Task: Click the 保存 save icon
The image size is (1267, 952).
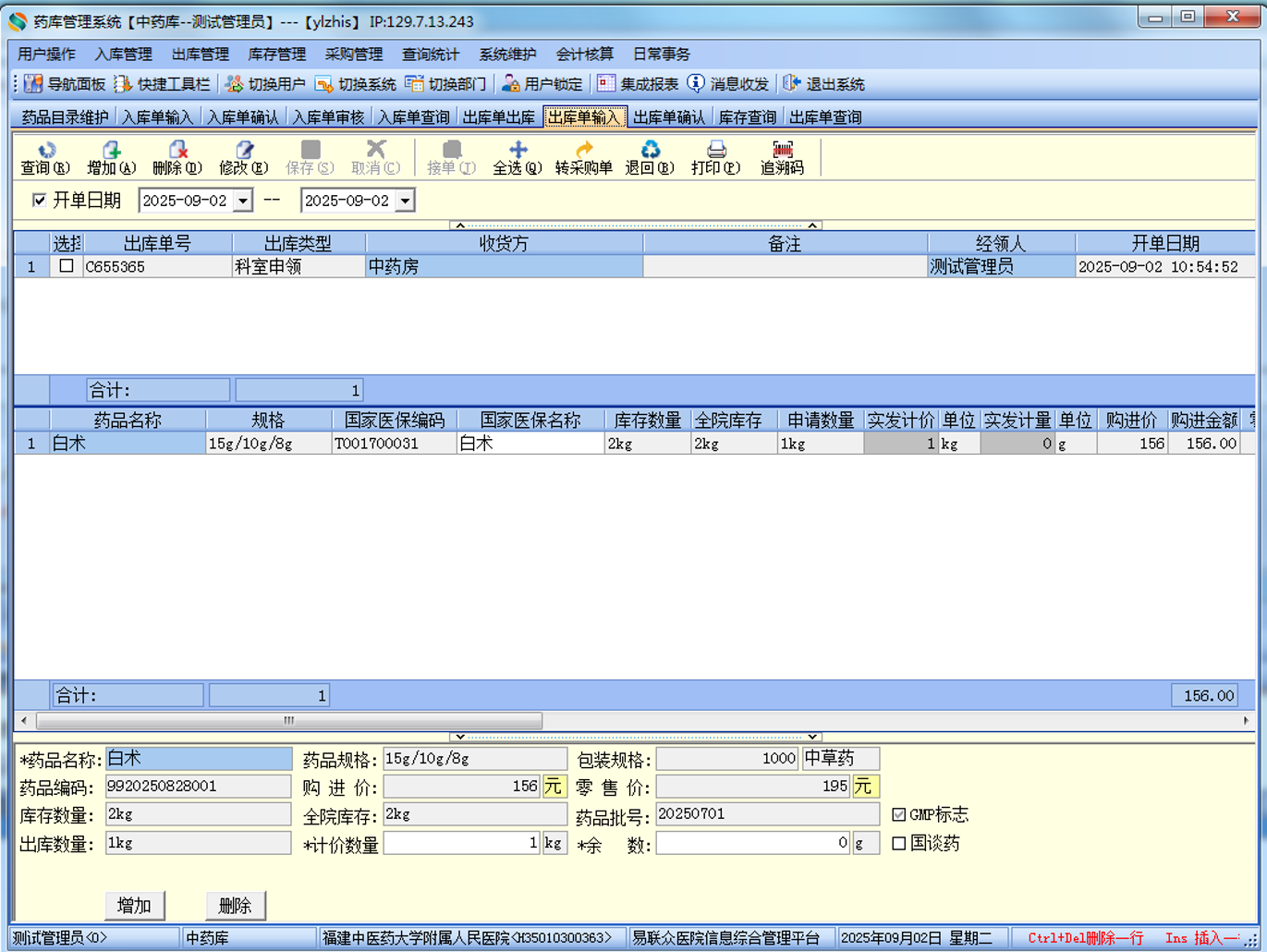Action: pyautogui.click(x=311, y=150)
